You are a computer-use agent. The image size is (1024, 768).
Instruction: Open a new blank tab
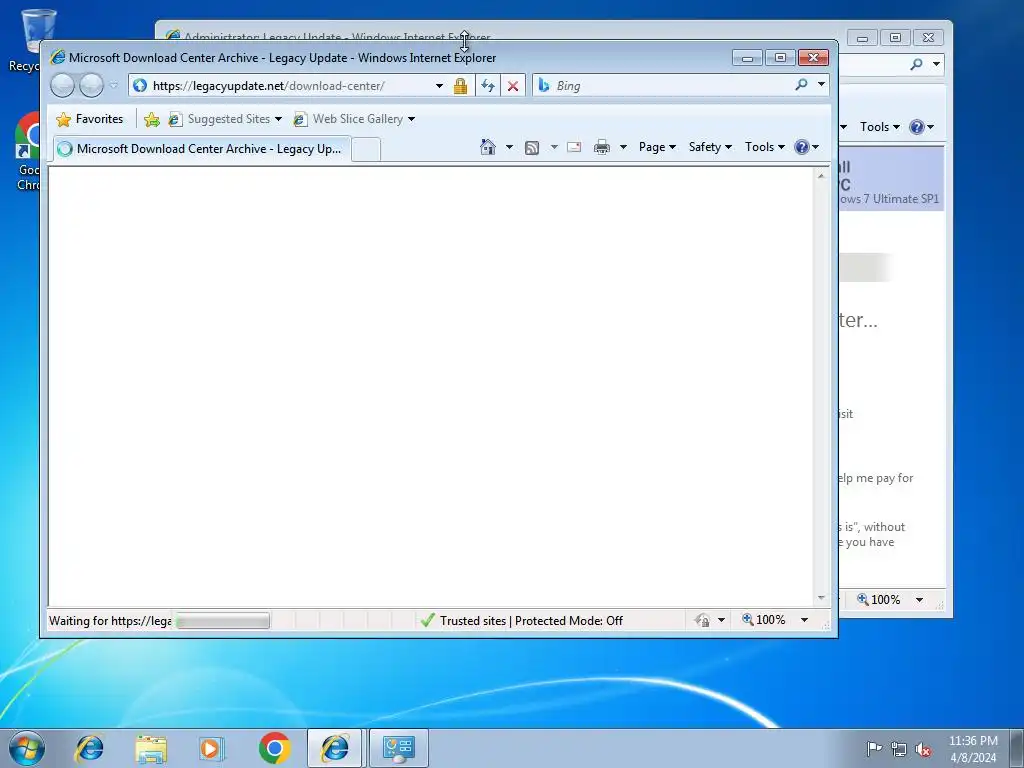pos(366,150)
